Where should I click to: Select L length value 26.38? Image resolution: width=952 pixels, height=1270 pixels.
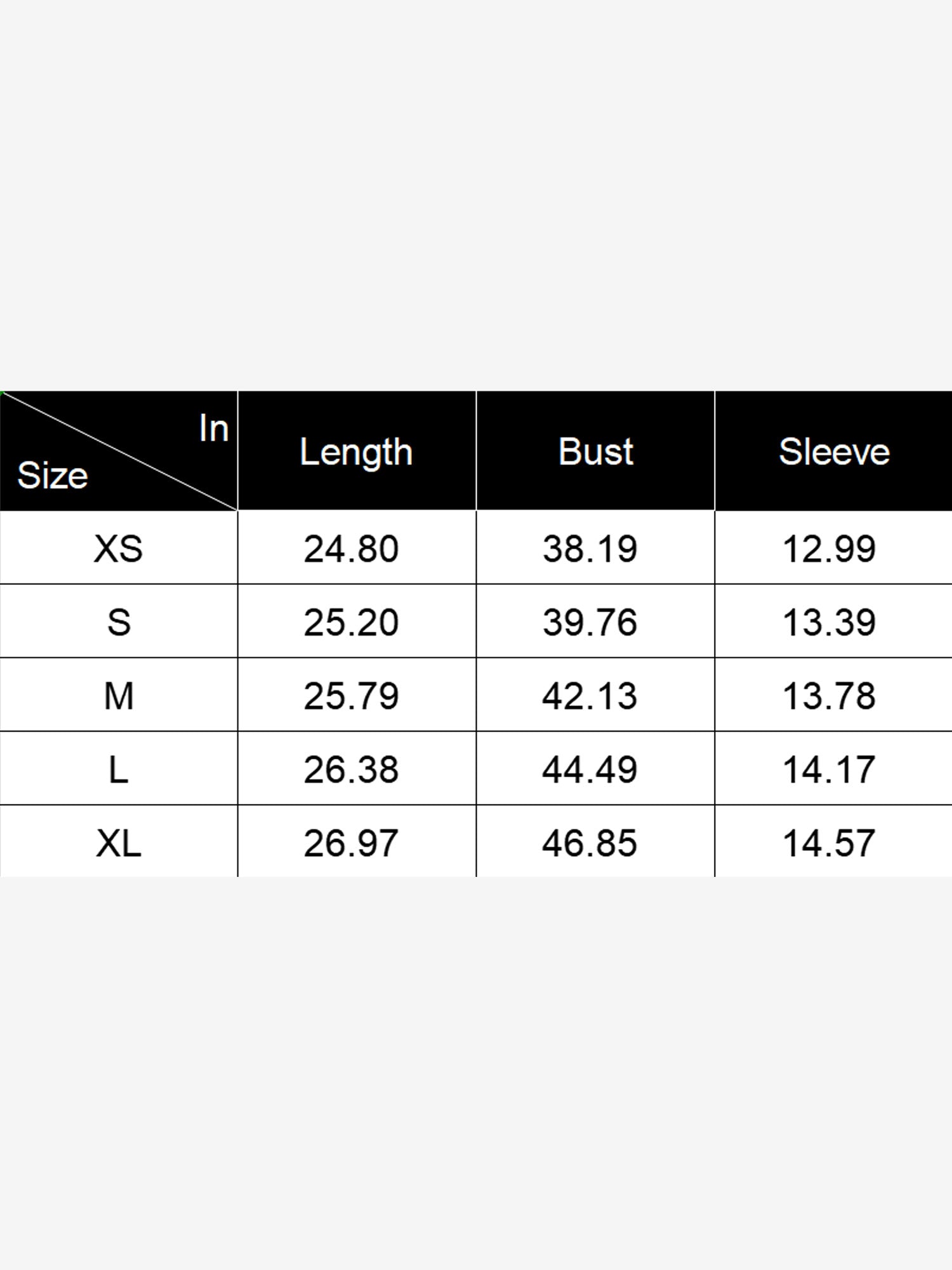(x=351, y=770)
